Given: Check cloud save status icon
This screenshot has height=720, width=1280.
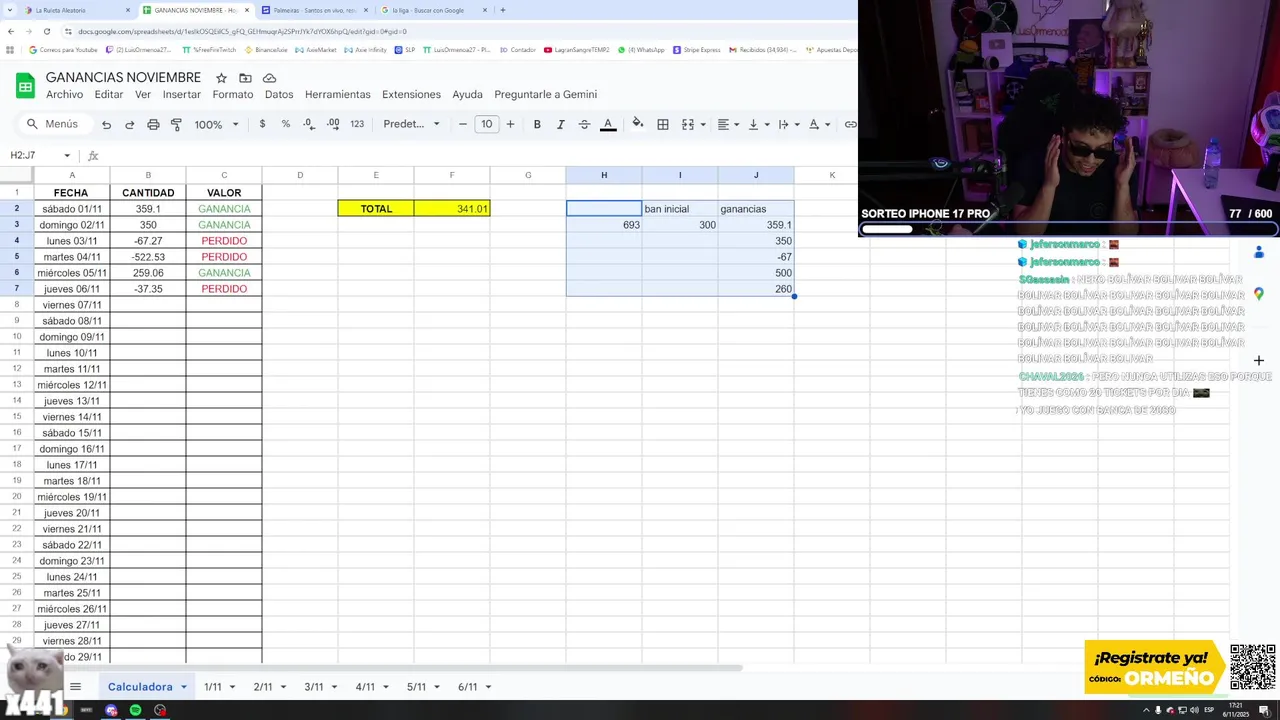Looking at the screenshot, I should pos(269,78).
